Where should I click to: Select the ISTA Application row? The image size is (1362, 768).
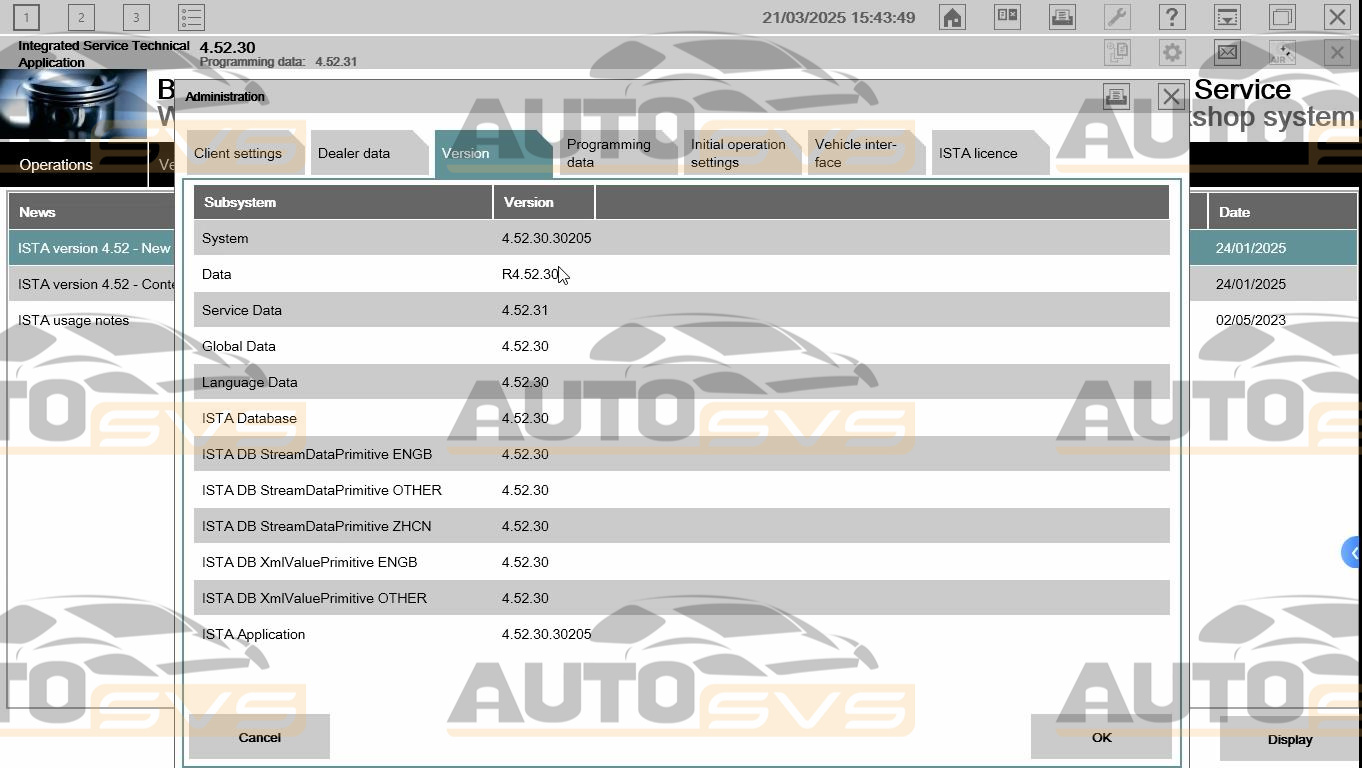pyautogui.click(x=681, y=634)
